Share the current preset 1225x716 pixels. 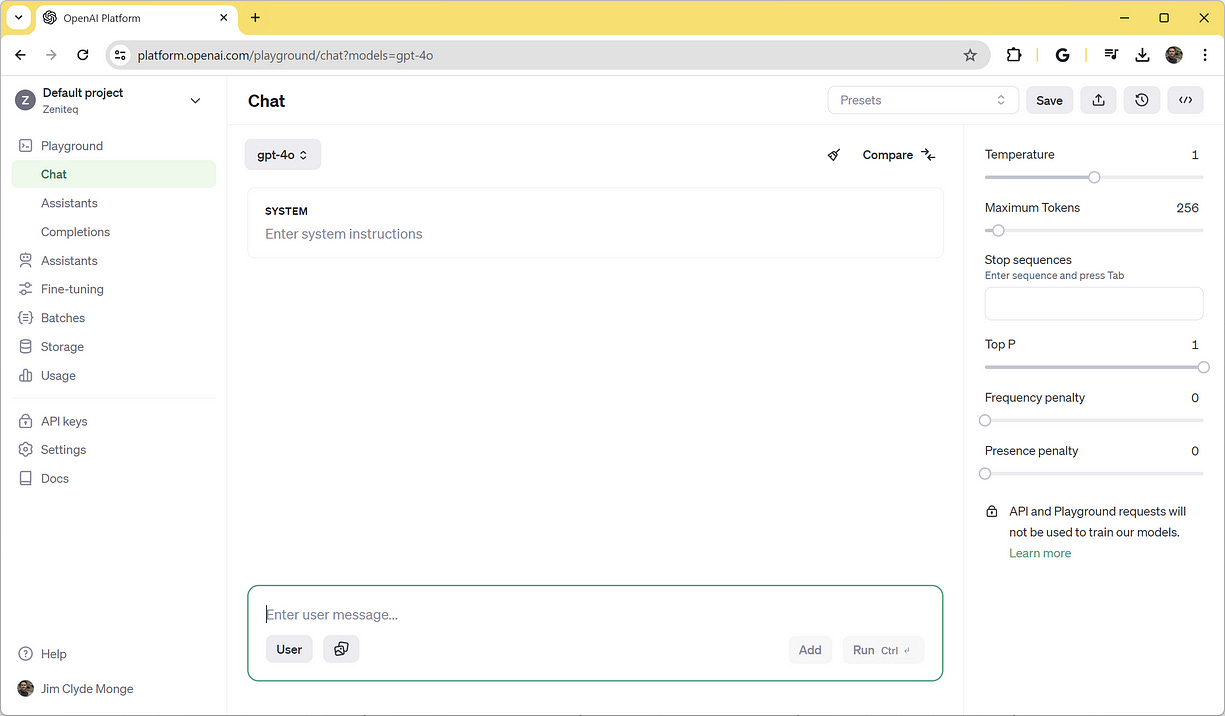point(1098,100)
